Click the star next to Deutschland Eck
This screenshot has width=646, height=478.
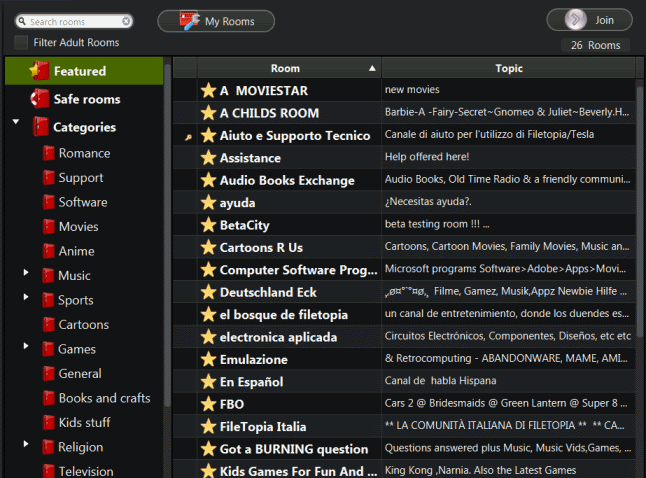(x=208, y=292)
